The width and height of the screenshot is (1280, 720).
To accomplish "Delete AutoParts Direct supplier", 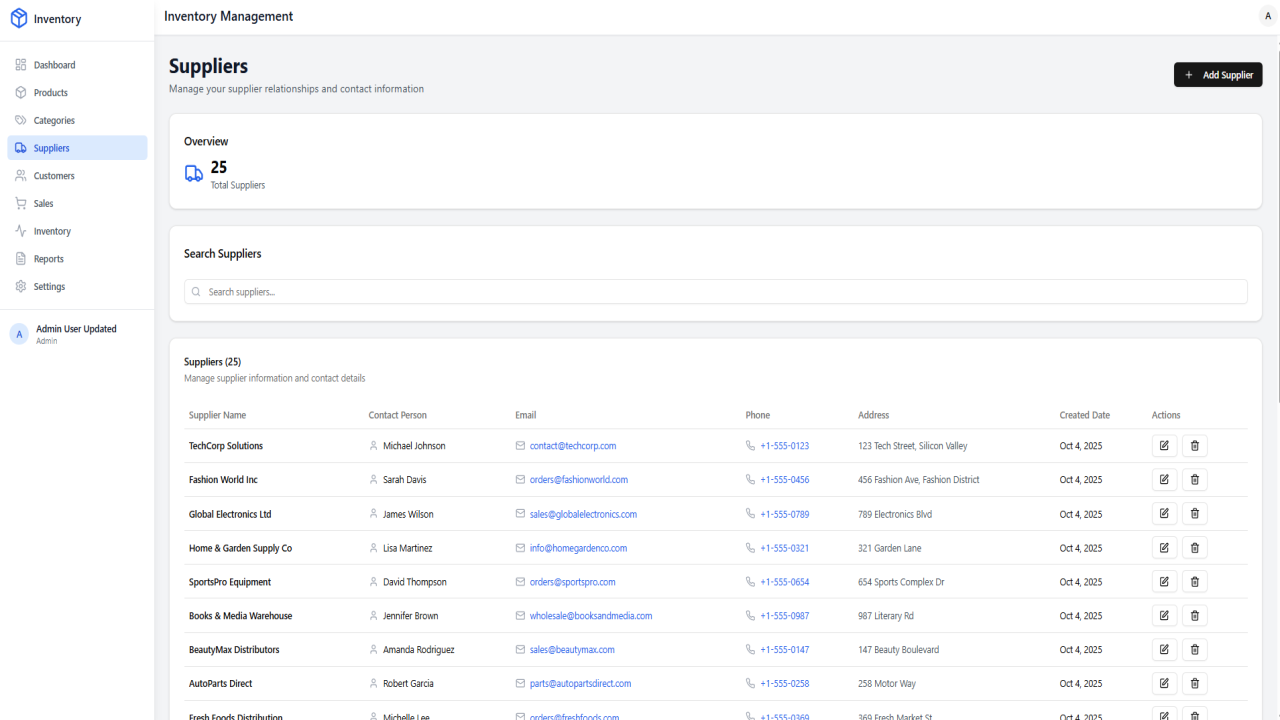I will coord(1195,684).
